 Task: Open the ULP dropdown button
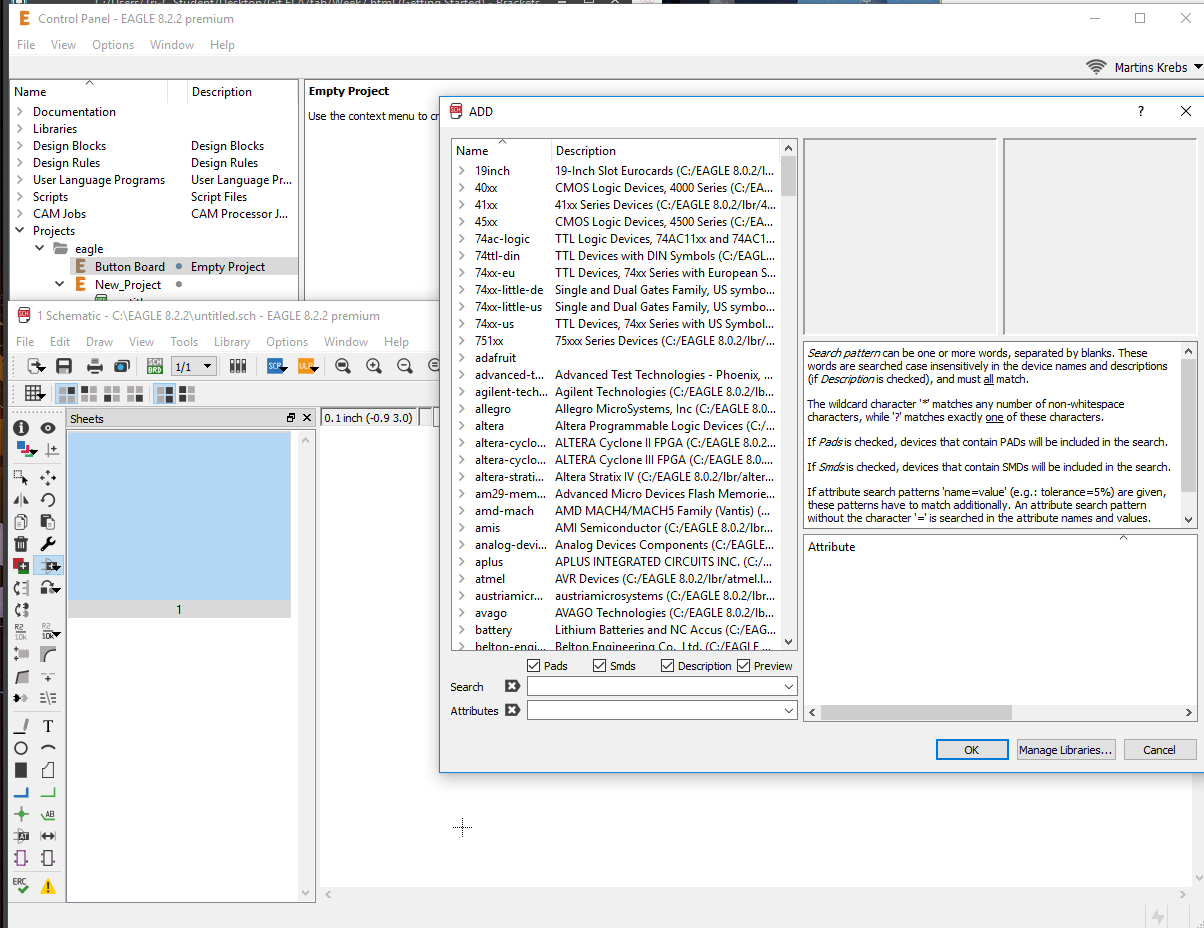point(308,366)
